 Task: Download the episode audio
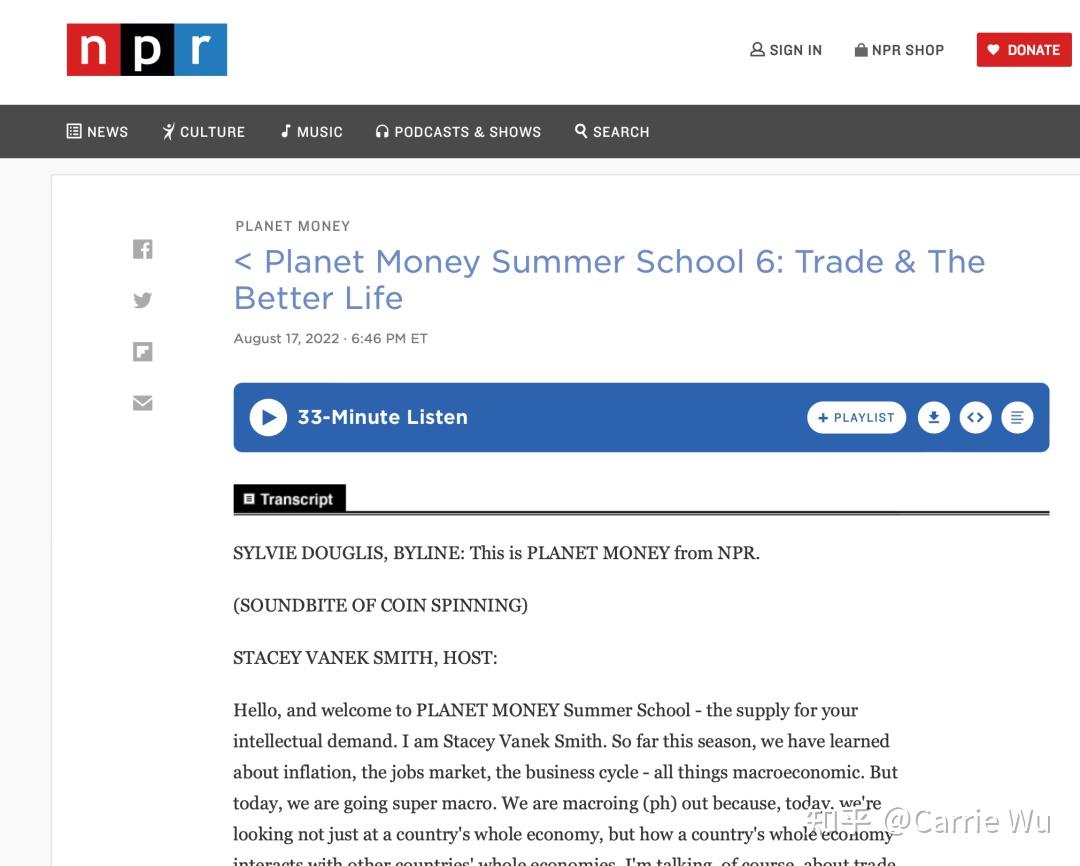coord(933,417)
